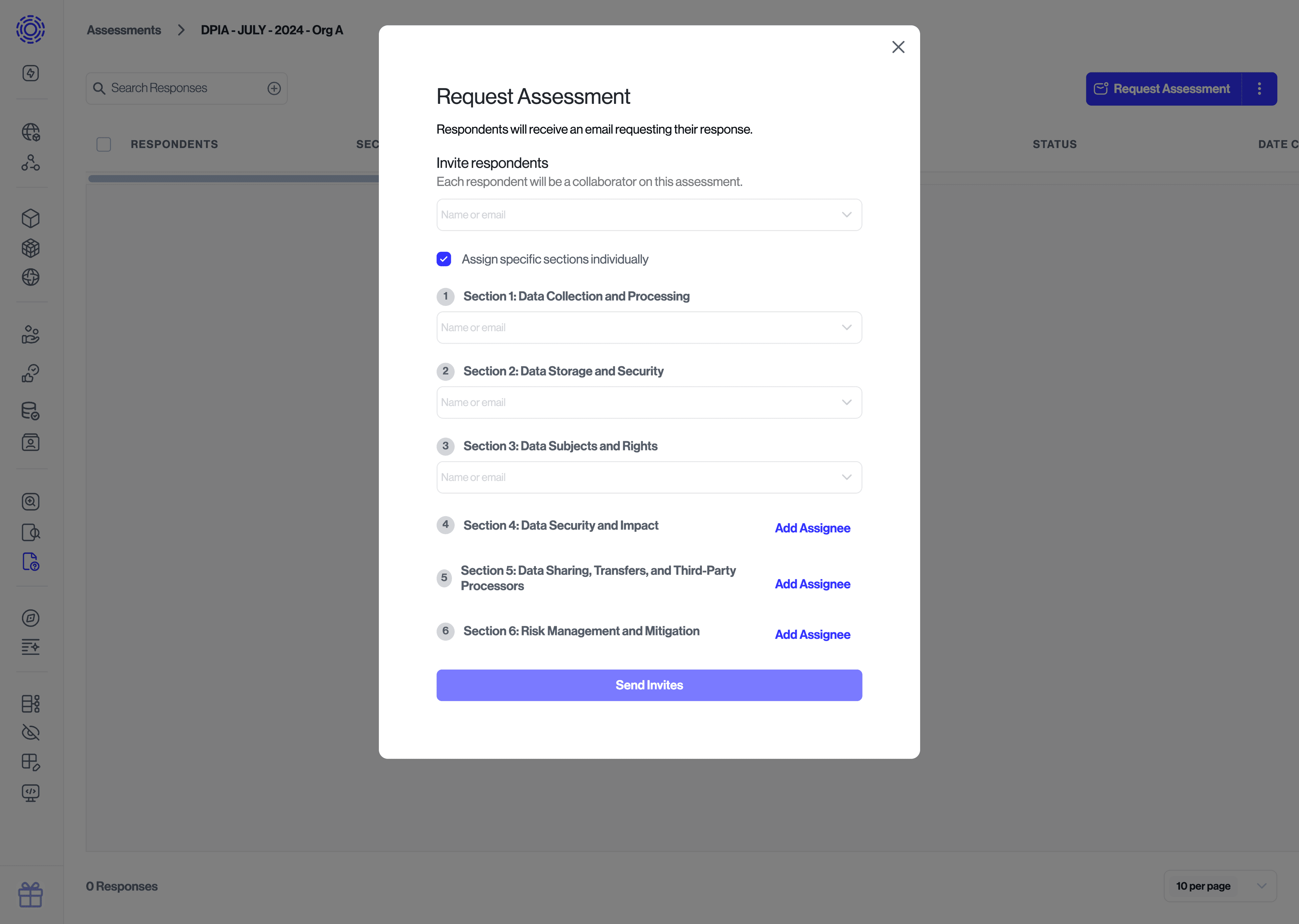Screen dimensions: 1299x924
Task: Click inside the Search Responses field
Action: (170, 88)
